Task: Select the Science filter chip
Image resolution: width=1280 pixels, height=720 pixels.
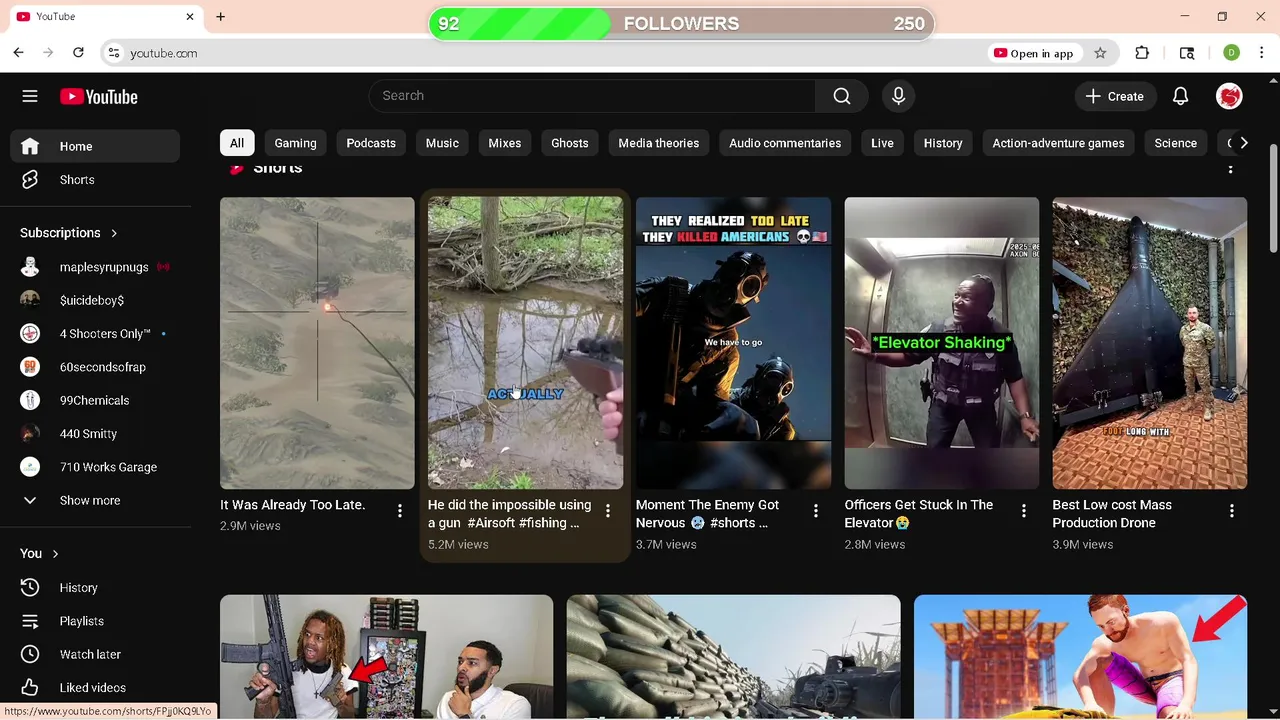Action: point(1175,143)
